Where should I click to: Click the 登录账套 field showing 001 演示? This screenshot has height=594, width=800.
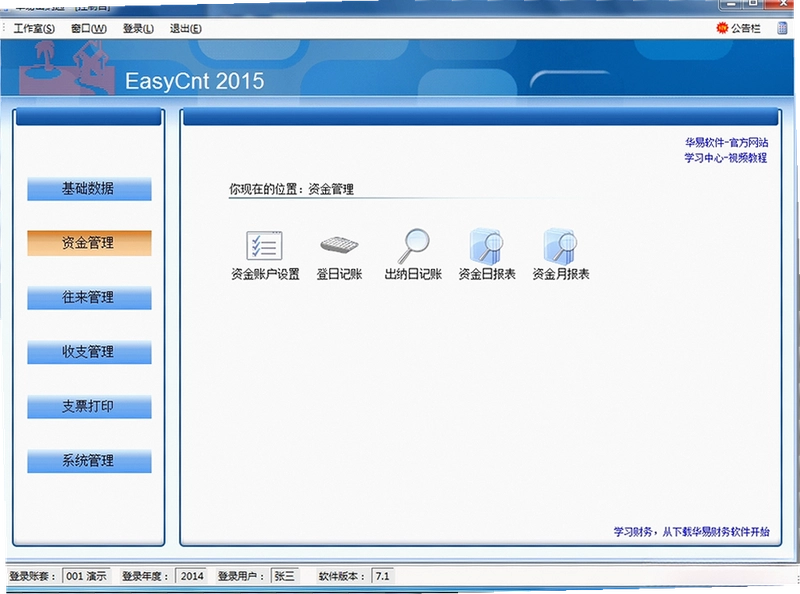tap(86, 576)
